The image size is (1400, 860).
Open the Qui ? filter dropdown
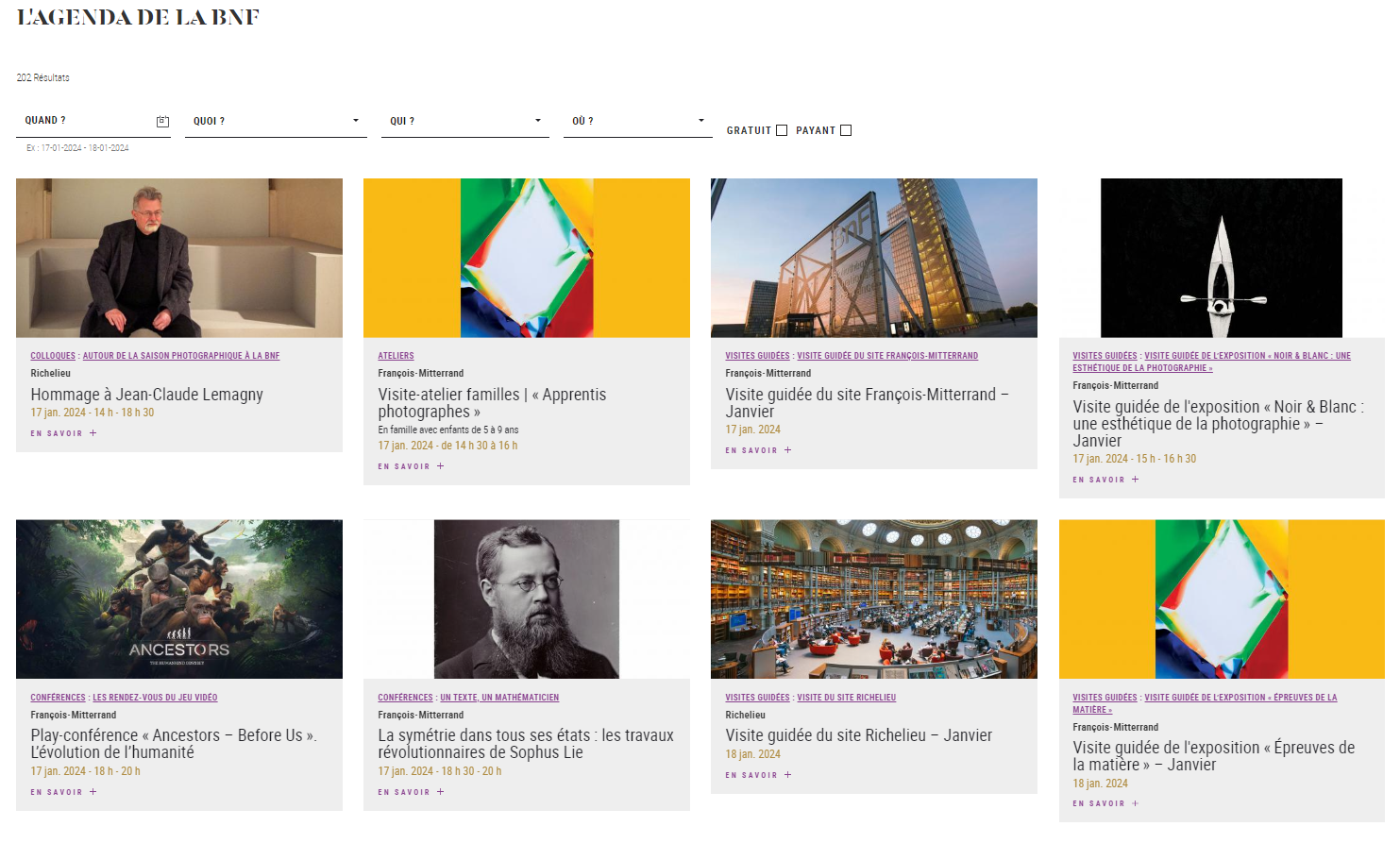point(464,121)
